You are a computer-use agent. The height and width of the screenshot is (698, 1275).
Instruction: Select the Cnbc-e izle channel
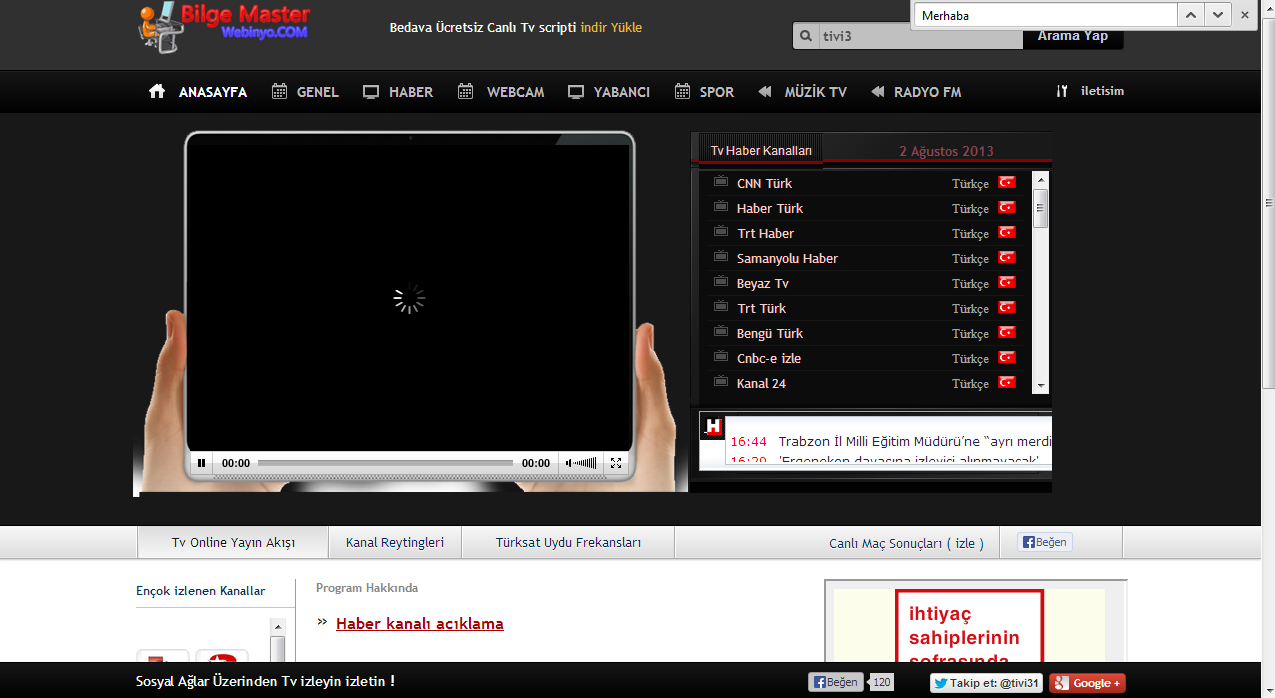pos(769,358)
